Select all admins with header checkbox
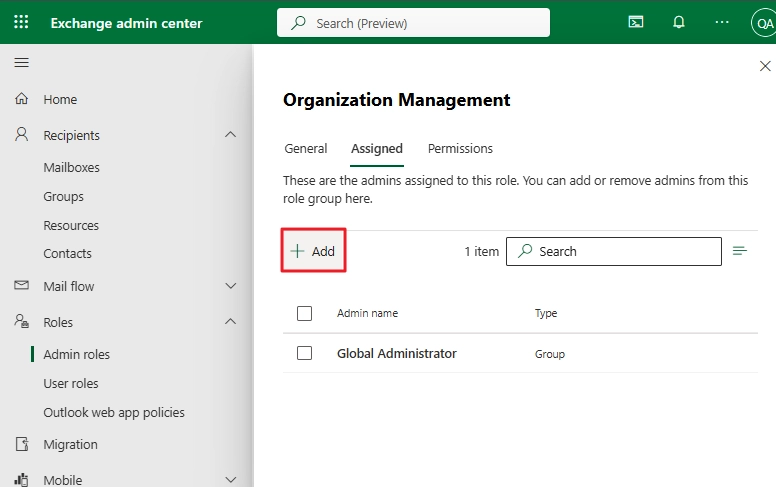The height and width of the screenshot is (487, 776). coord(304,313)
